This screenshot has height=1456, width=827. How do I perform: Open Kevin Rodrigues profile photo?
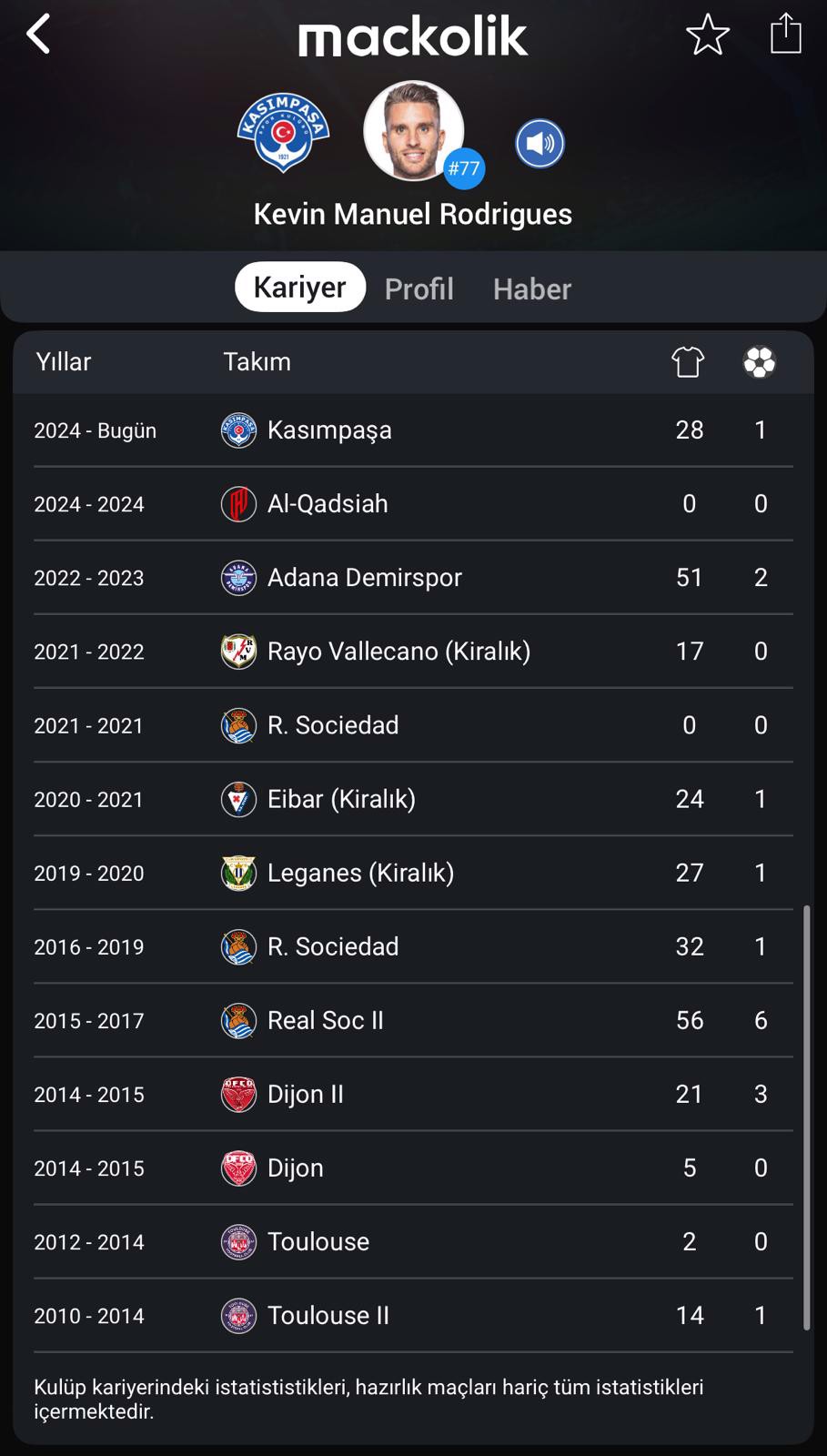[x=414, y=131]
